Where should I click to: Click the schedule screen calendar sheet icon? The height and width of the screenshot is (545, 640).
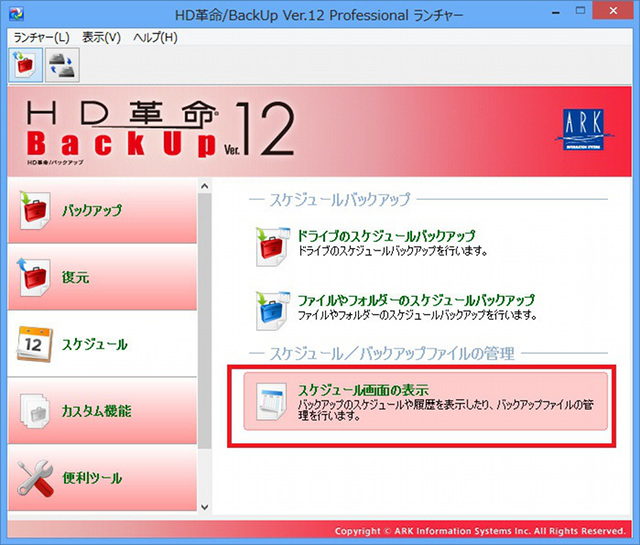pos(271,402)
